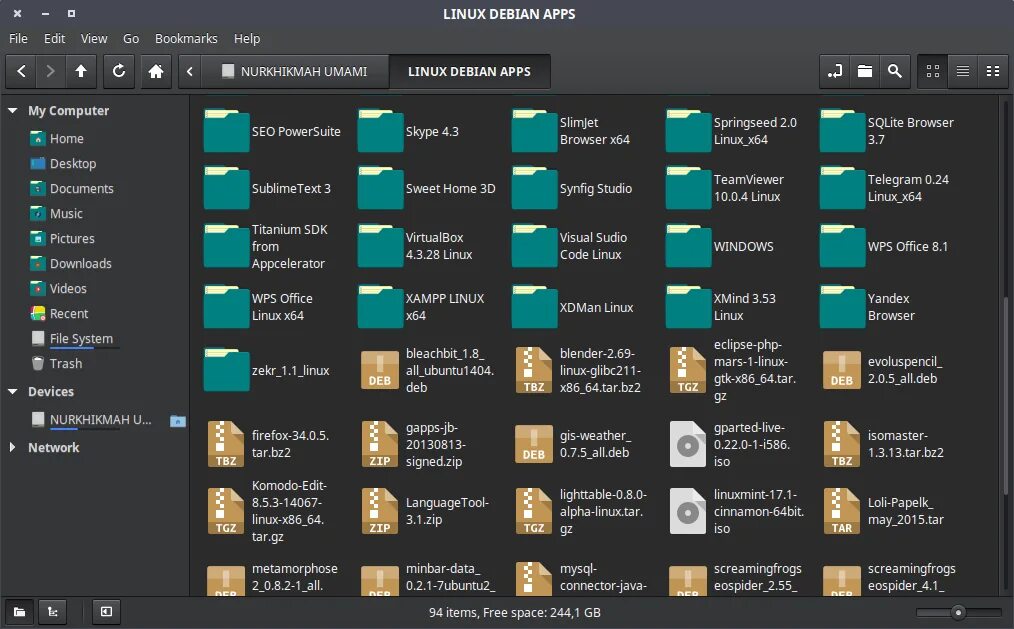Open Home in the sidebar
The image size is (1014, 629).
[67, 138]
